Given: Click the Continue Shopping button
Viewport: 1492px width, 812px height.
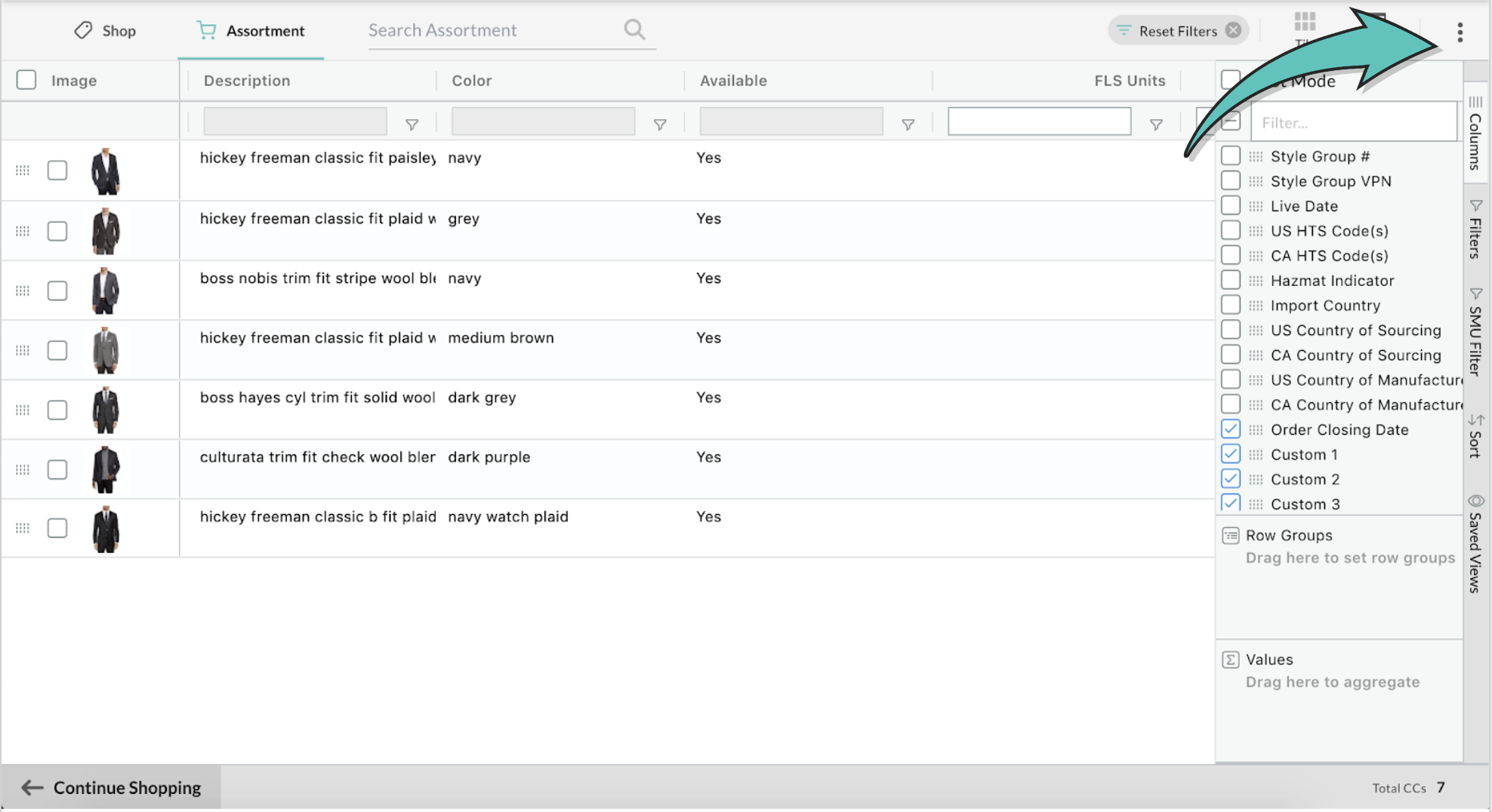Looking at the screenshot, I should pyautogui.click(x=112, y=788).
